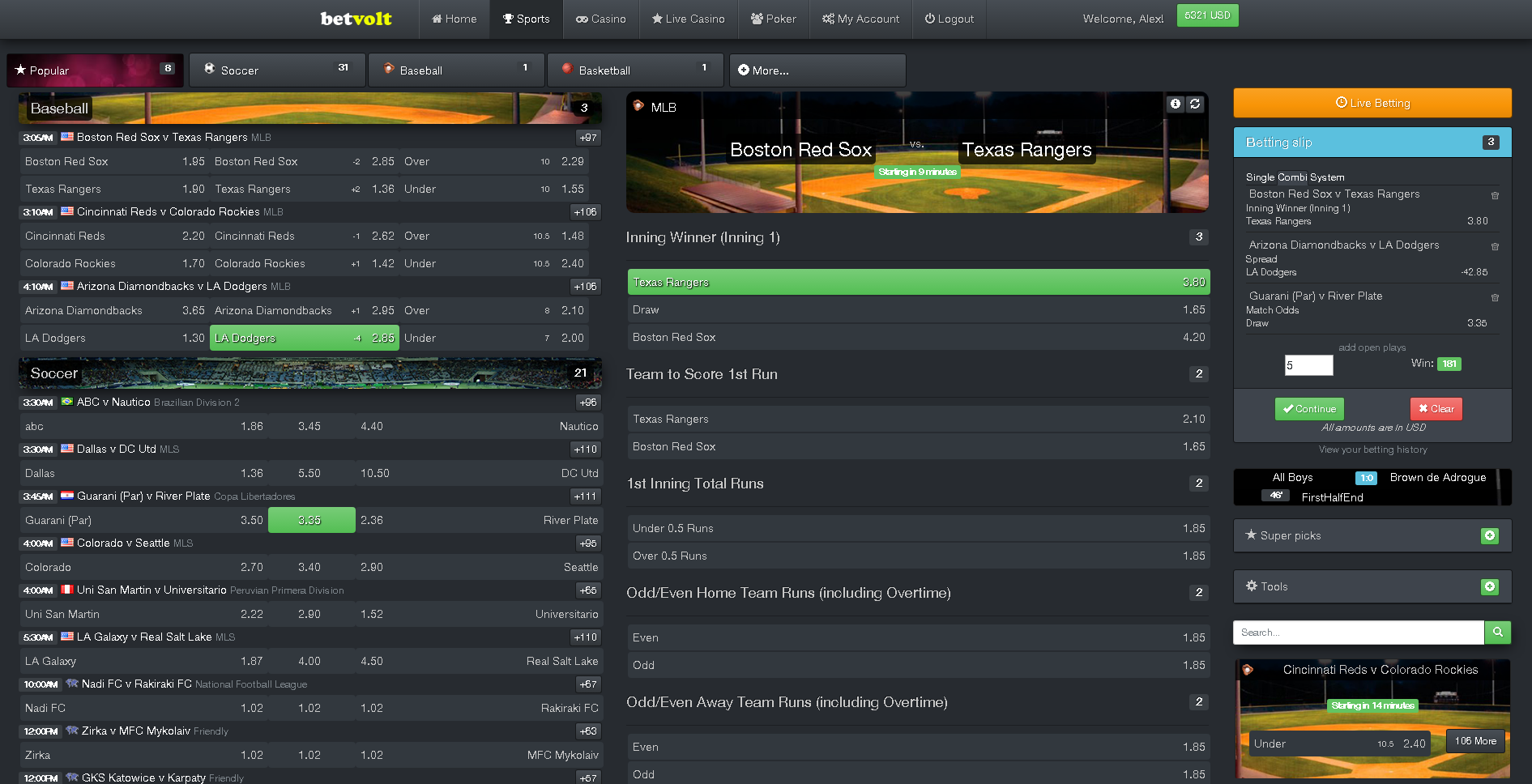Screen dimensions: 1532x784
Task: Expand the Tools panel
Action: coord(1489,587)
